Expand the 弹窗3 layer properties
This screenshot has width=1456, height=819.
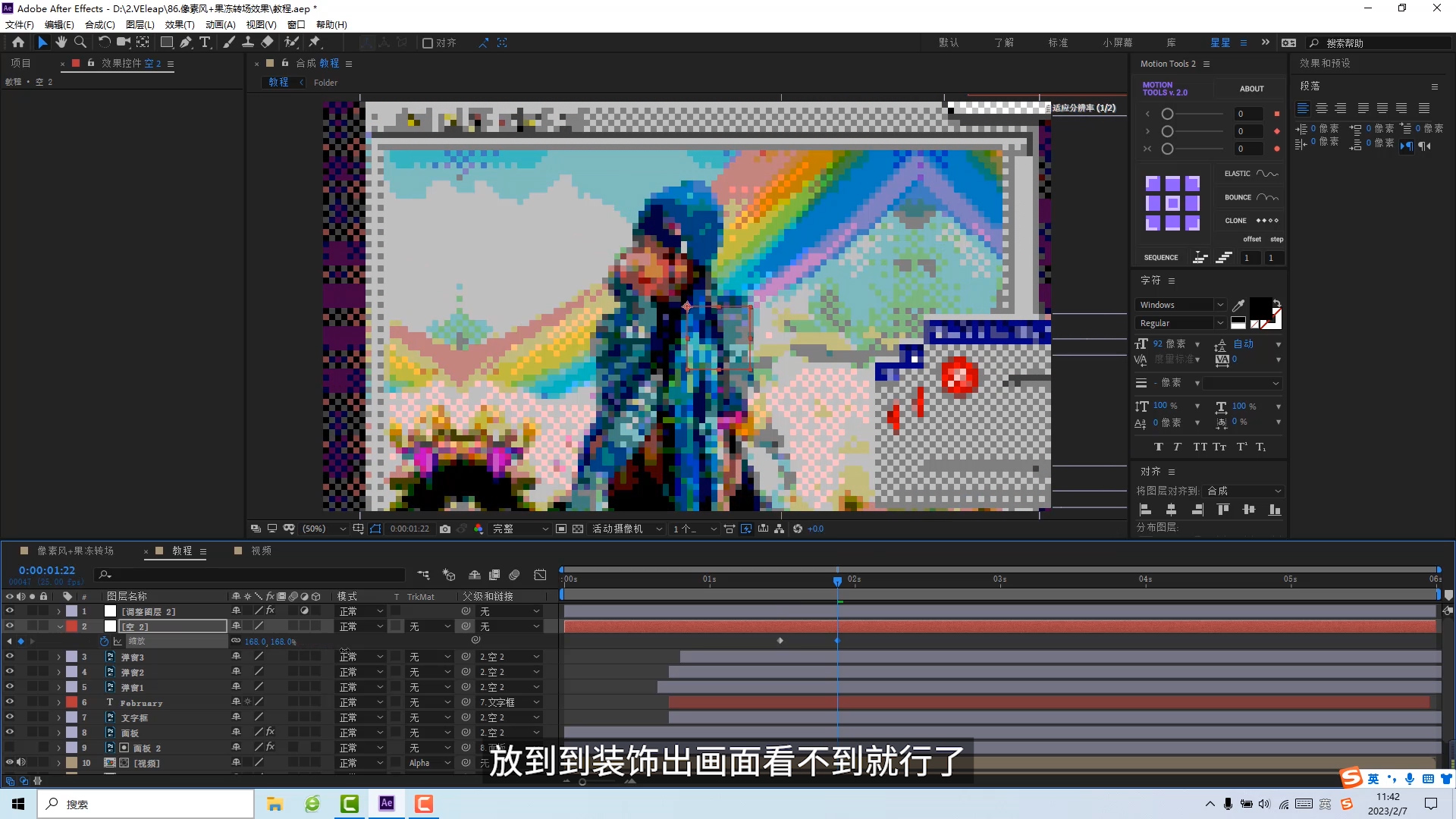pos(59,657)
